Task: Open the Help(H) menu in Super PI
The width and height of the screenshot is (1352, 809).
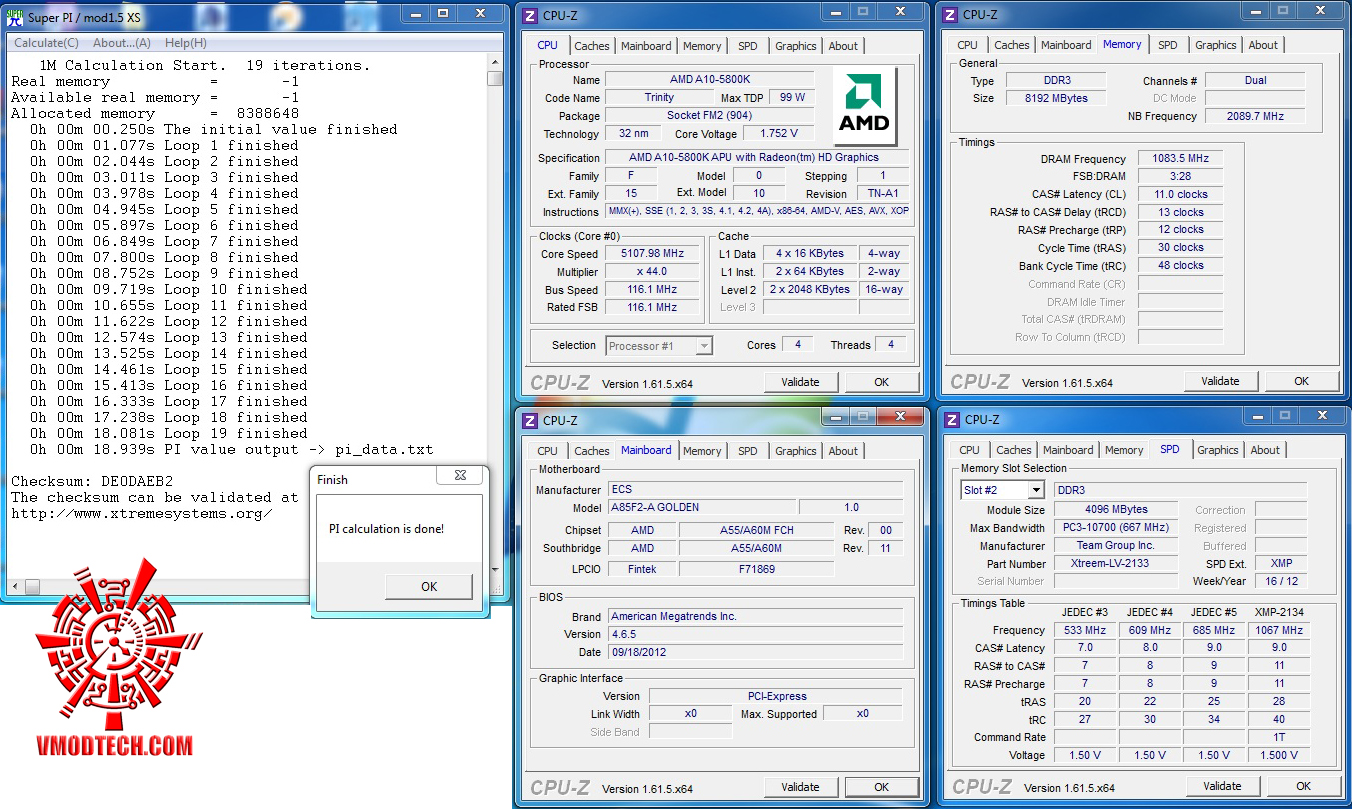Action: point(185,43)
